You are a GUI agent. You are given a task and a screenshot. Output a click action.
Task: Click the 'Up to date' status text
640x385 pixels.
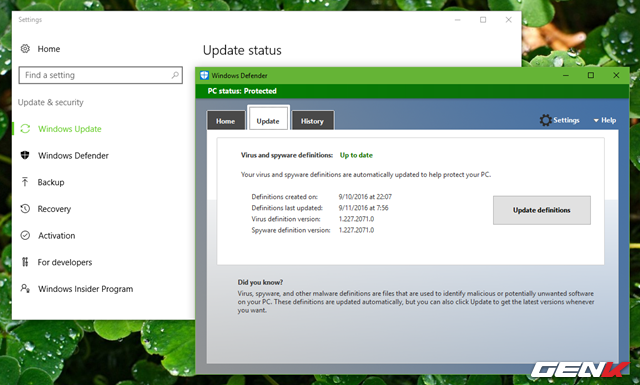356,155
